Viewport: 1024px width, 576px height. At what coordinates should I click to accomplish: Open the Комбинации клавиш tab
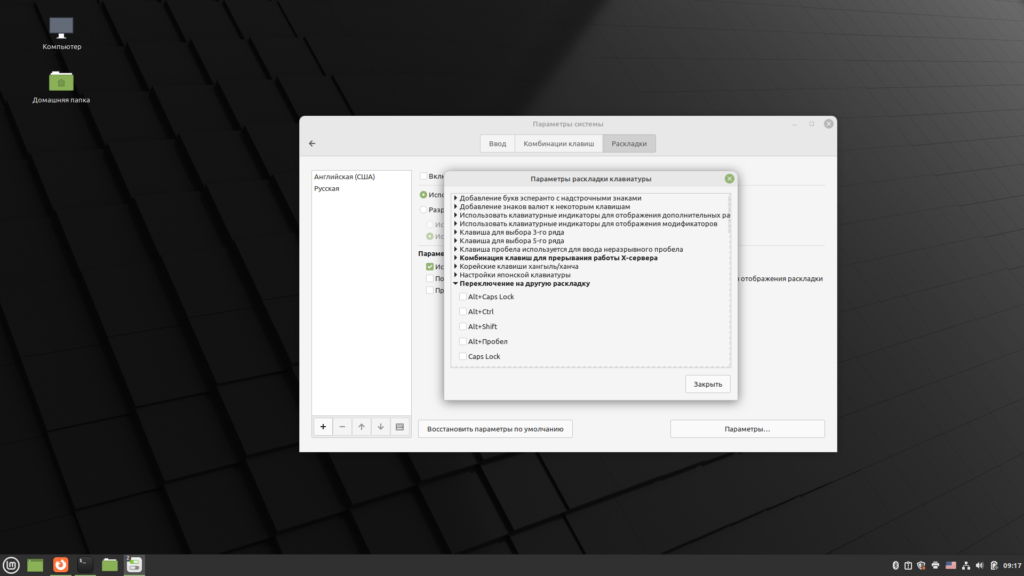click(x=558, y=144)
